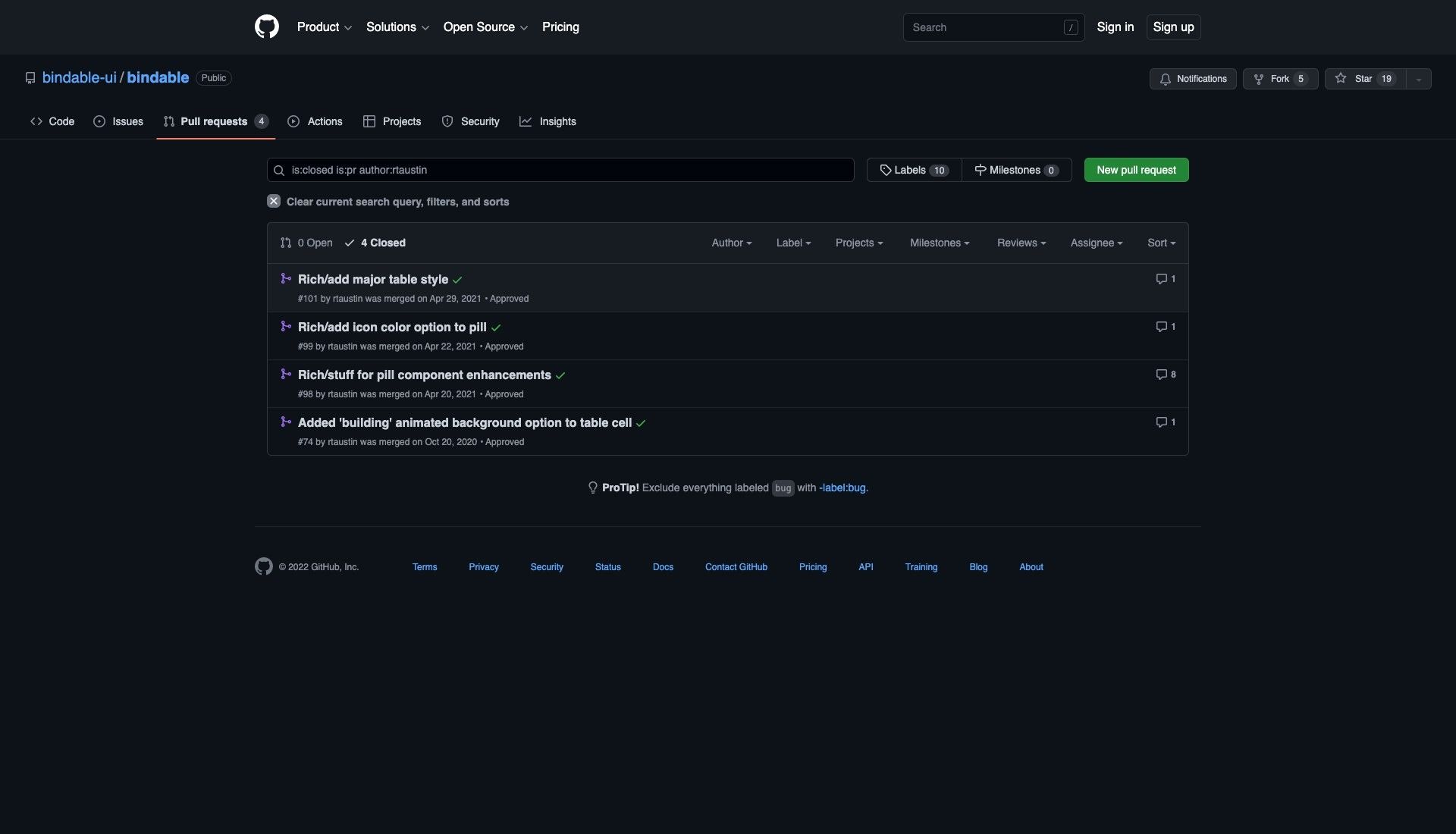Show the 4 Closed pull requests
The height and width of the screenshot is (834, 1456).
point(375,243)
